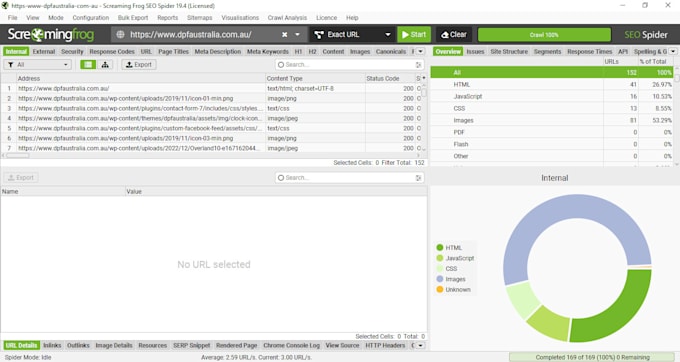Open the URL history dropdown arrow

pyautogui.click(x=298, y=35)
